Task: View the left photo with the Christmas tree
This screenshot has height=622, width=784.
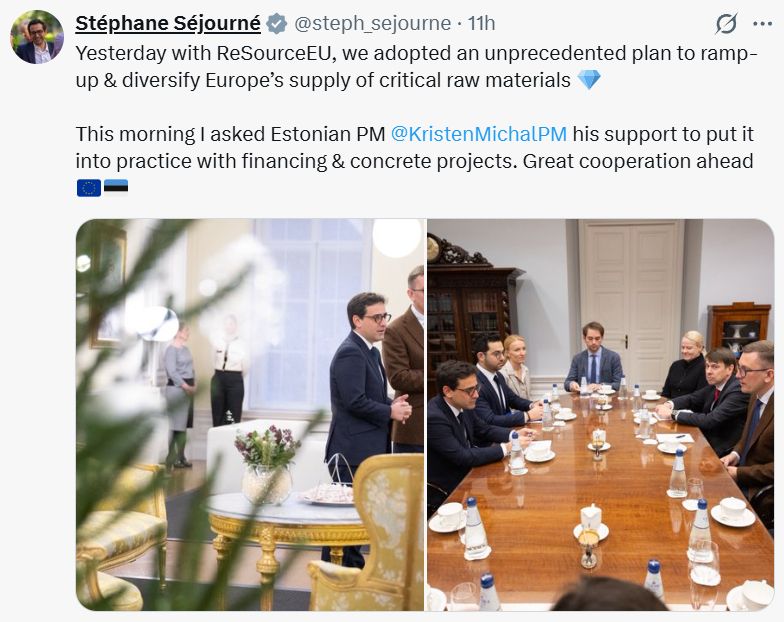Action: click(x=250, y=414)
